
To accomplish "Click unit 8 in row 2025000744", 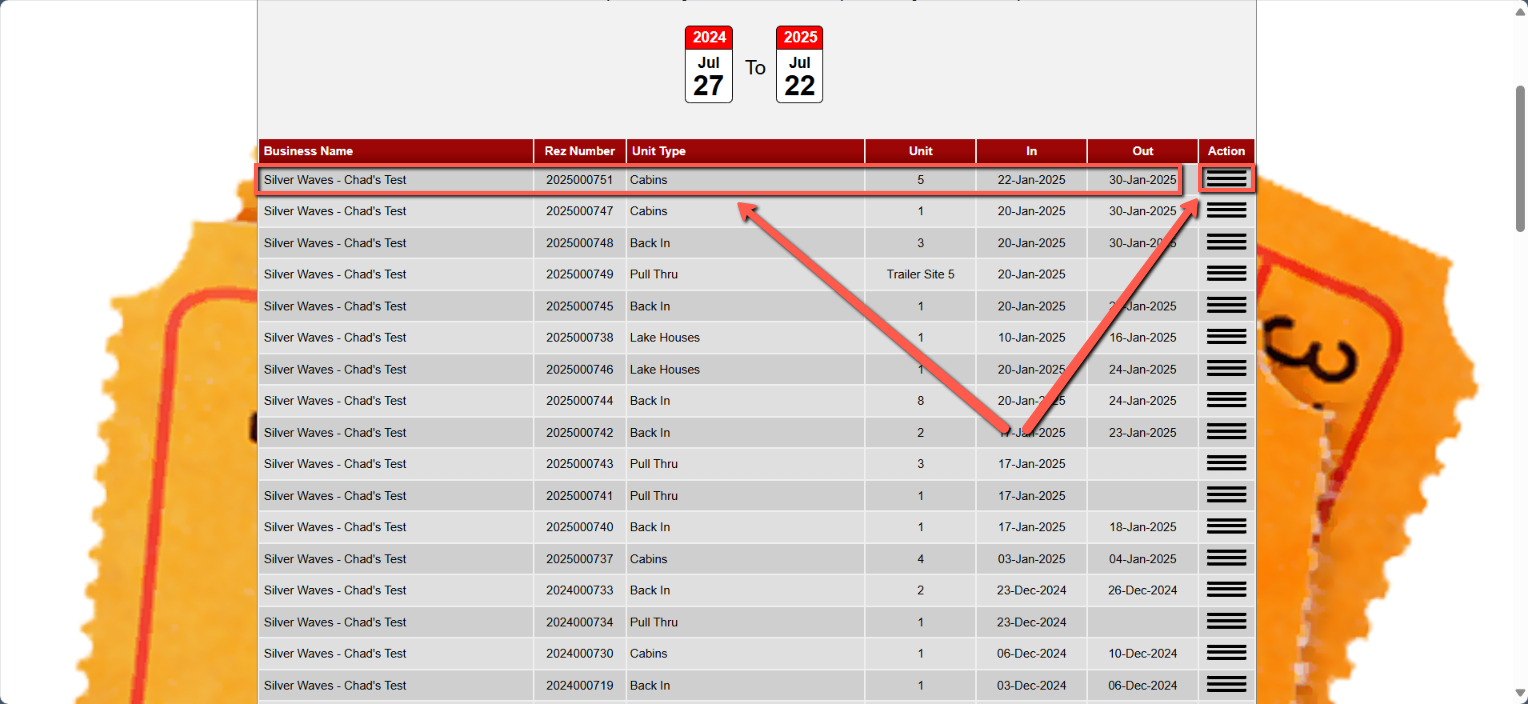I will click(x=921, y=400).
